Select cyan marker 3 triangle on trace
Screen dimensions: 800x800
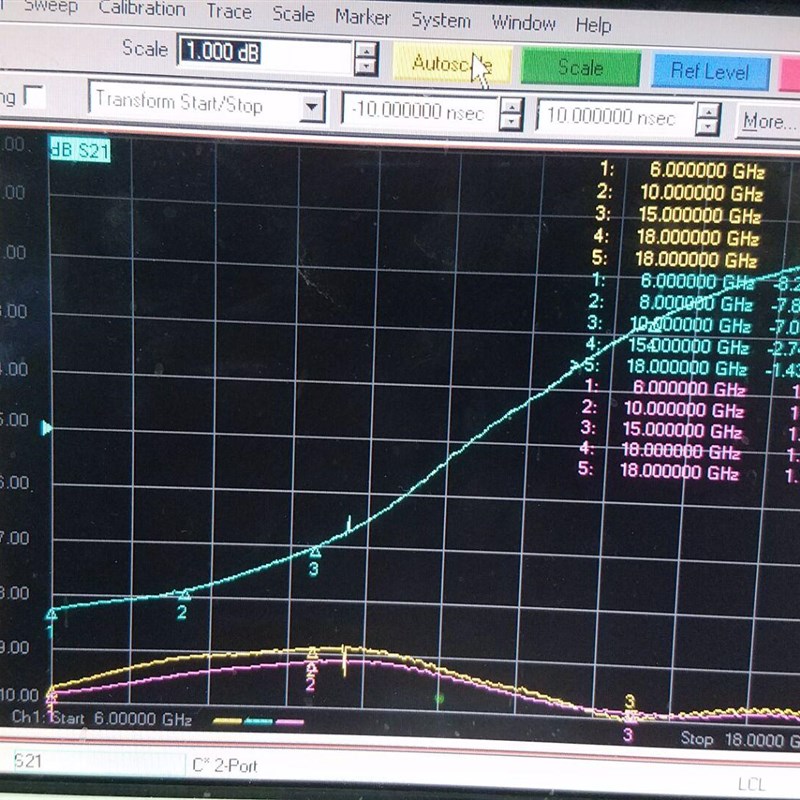316,552
